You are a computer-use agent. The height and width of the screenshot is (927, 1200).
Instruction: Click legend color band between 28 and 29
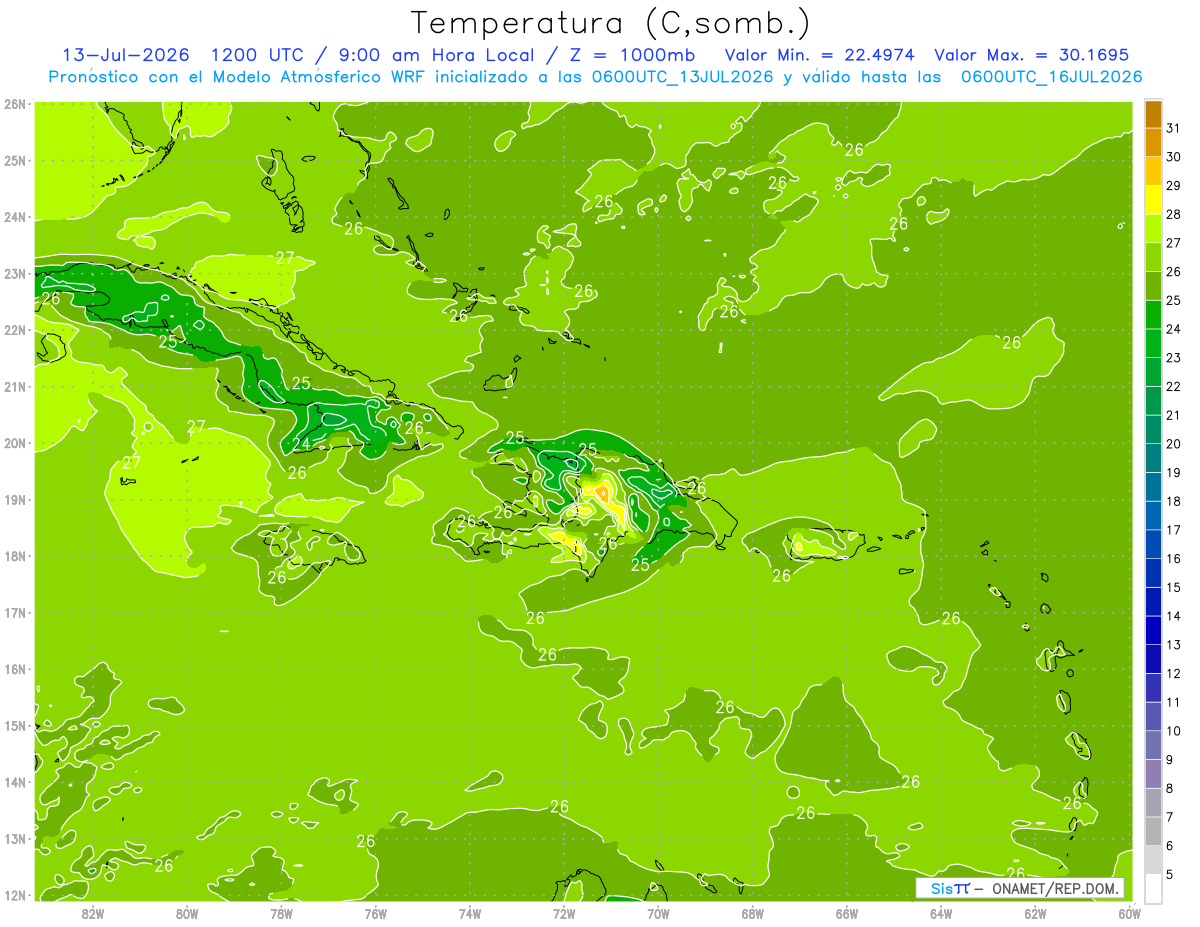(x=1153, y=200)
